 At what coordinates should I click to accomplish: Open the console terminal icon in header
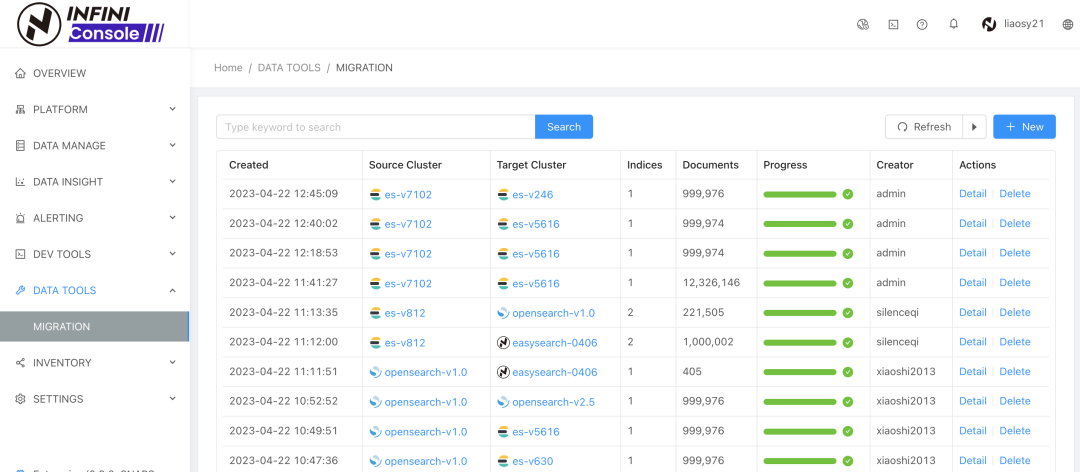point(893,25)
